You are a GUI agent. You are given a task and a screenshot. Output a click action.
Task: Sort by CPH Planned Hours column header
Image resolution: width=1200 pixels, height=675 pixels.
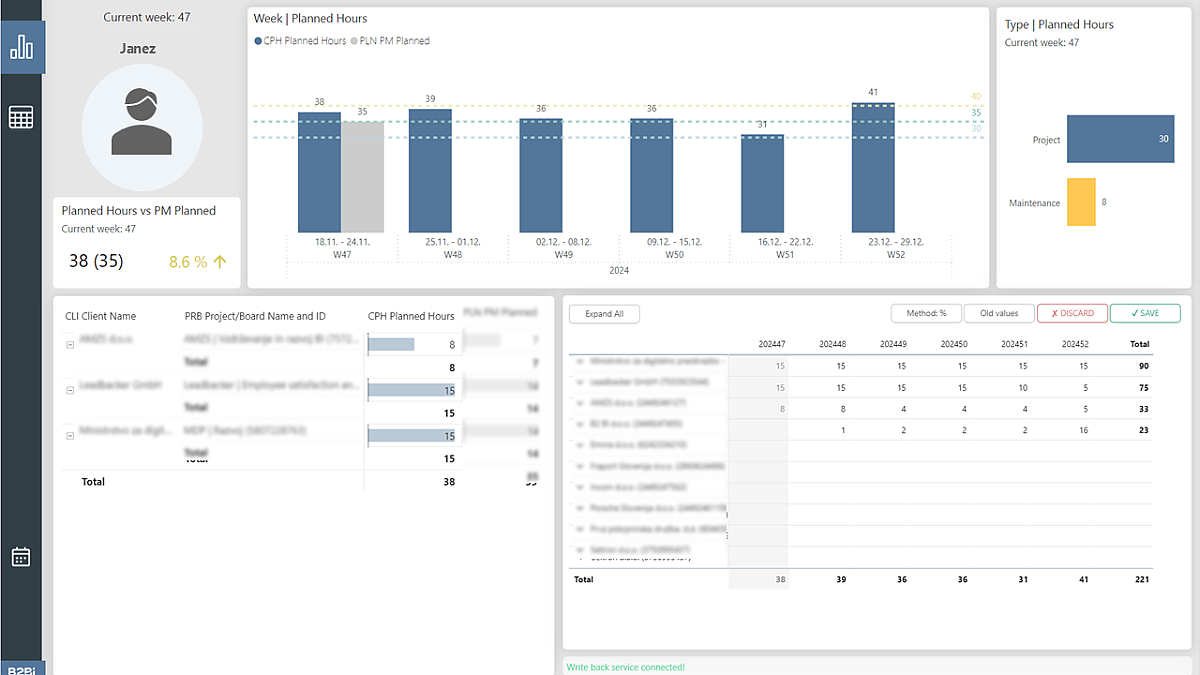point(411,316)
